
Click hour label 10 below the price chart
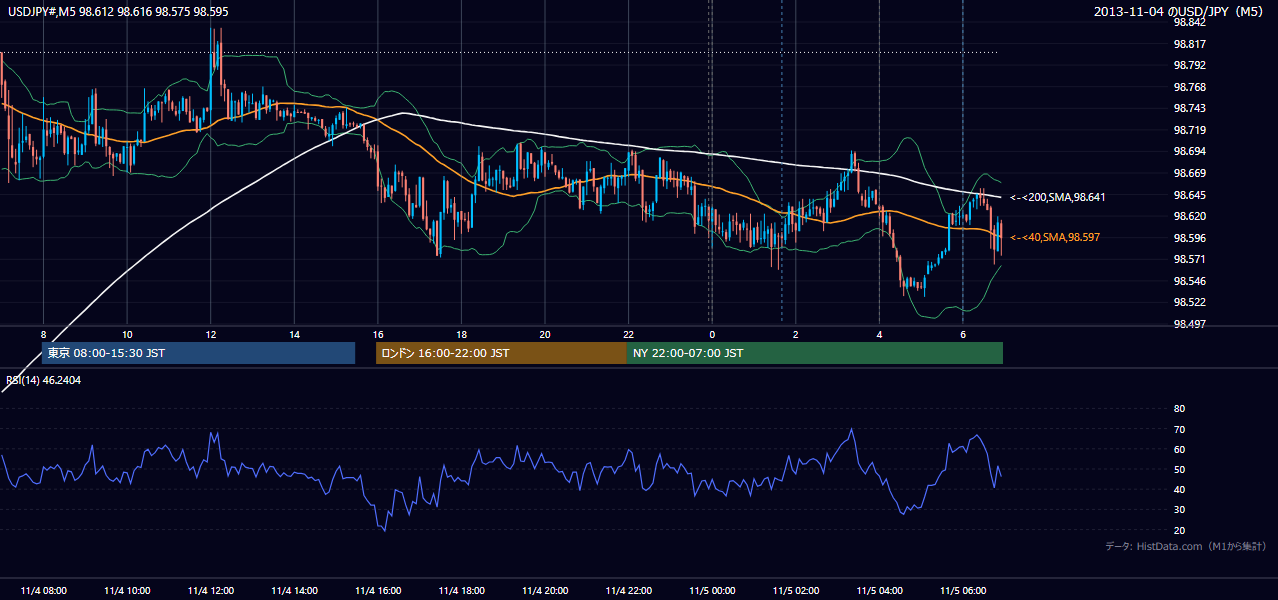pos(127,334)
